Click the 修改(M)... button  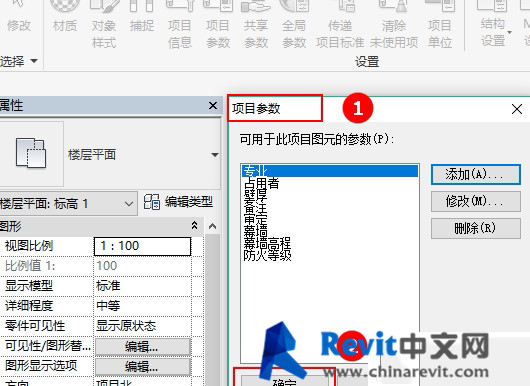tap(476, 201)
